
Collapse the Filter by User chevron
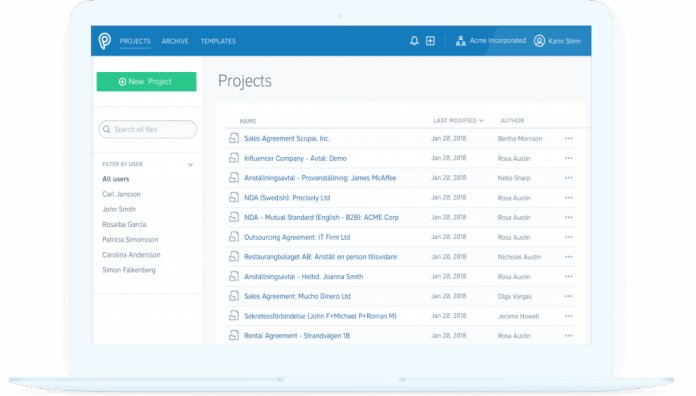tap(190, 164)
